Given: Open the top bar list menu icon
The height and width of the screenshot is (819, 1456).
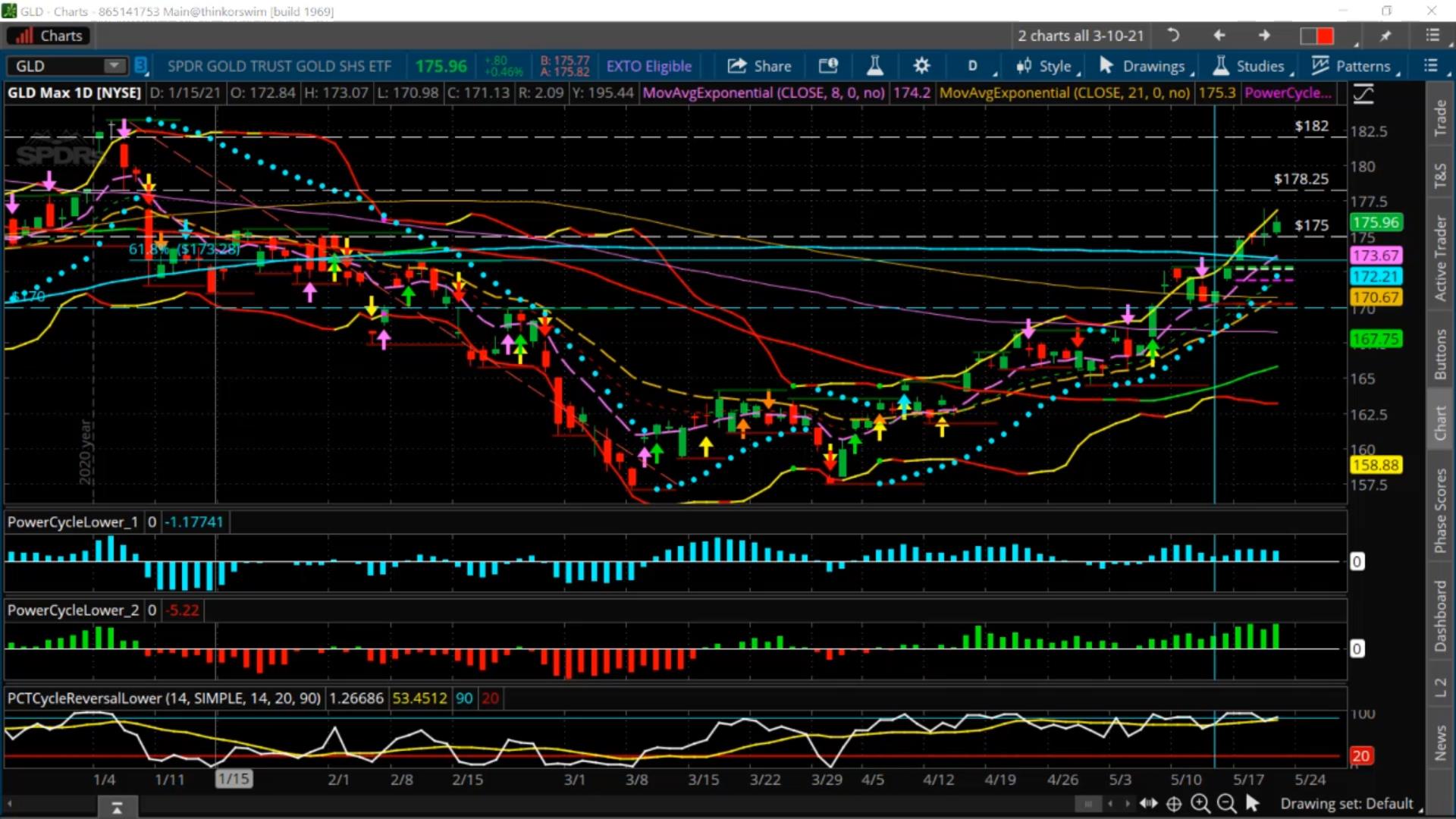Looking at the screenshot, I should [1432, 36].
